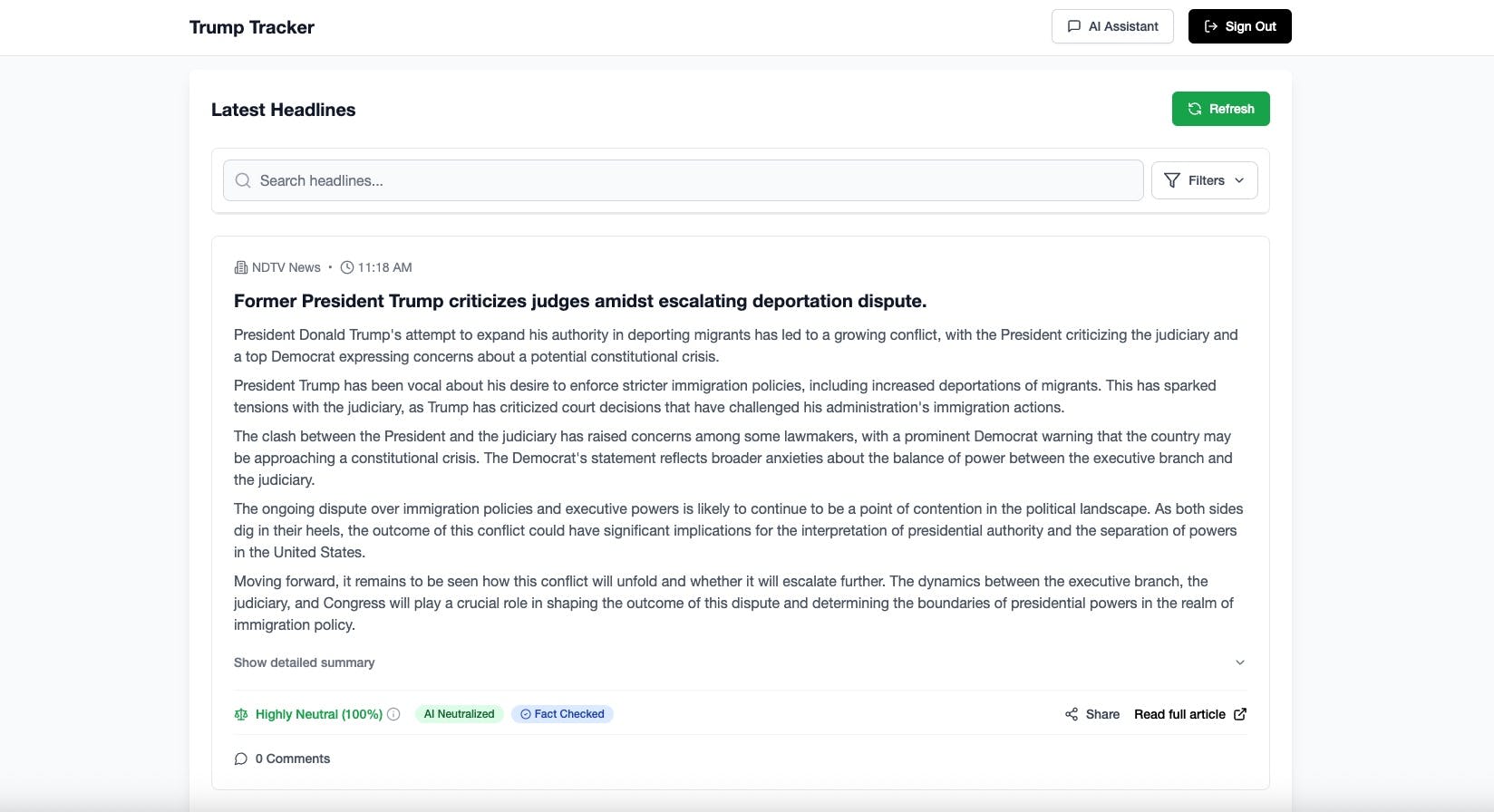This screenshot has height=812, width=1494.
Task: Click the scales icon beside Highly Neutral
Action: 241,714
